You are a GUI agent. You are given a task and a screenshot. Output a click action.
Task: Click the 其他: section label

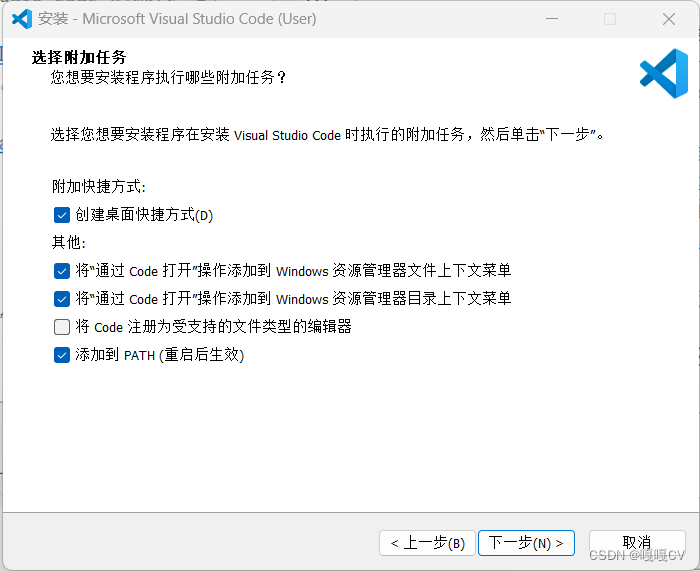(x=69, y=242)
